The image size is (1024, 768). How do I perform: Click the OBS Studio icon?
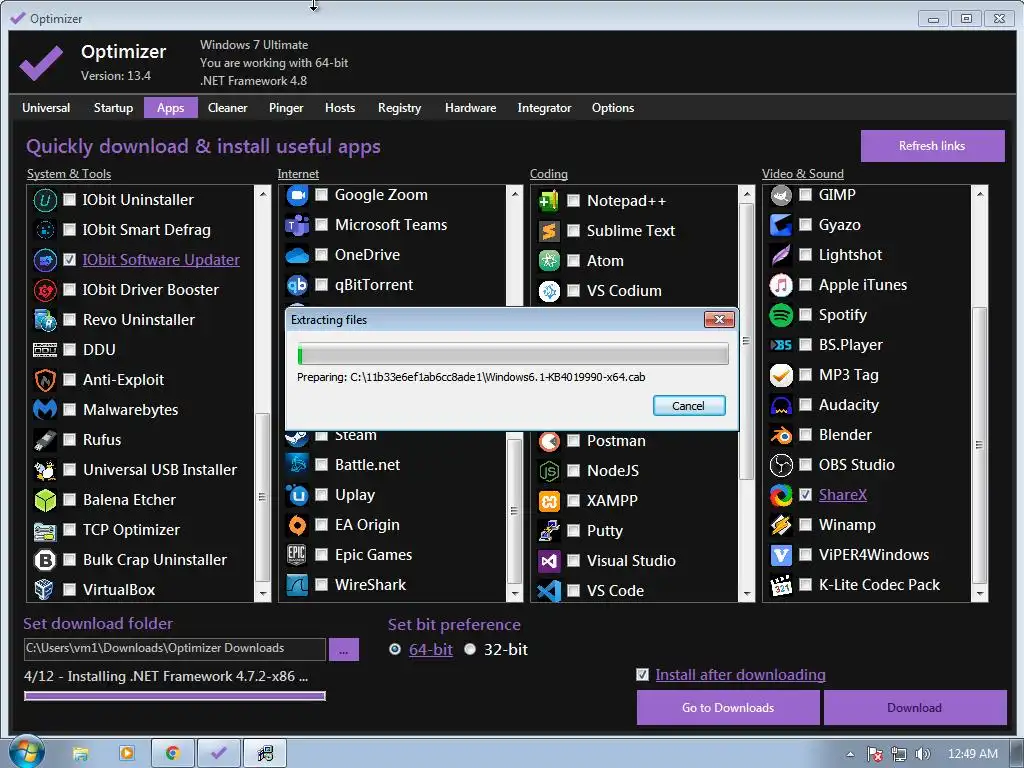coord(781,465)
